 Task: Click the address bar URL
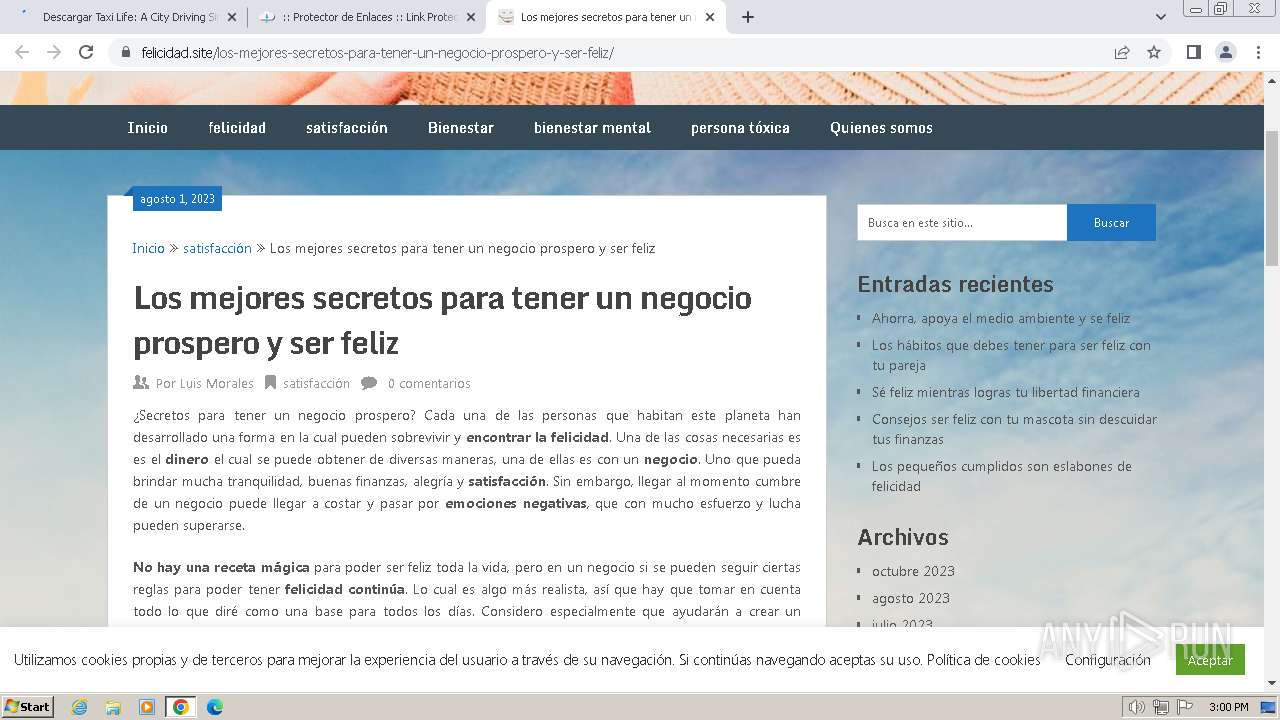pyautogui.click(x=377, y=52)
